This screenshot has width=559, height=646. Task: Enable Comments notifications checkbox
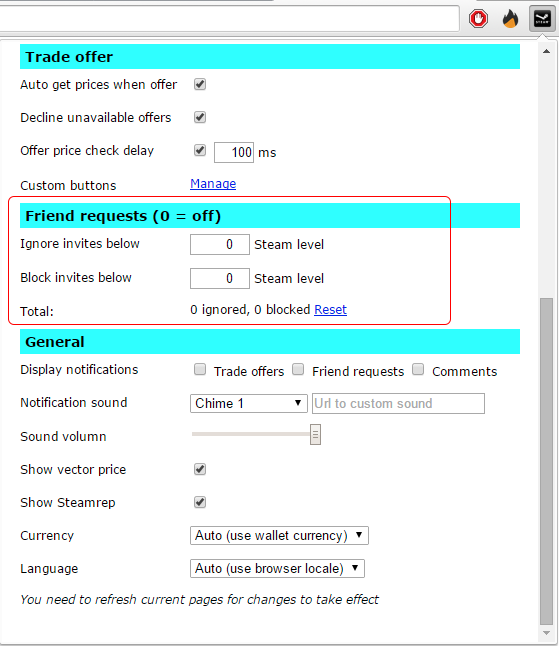pos(418,370)
